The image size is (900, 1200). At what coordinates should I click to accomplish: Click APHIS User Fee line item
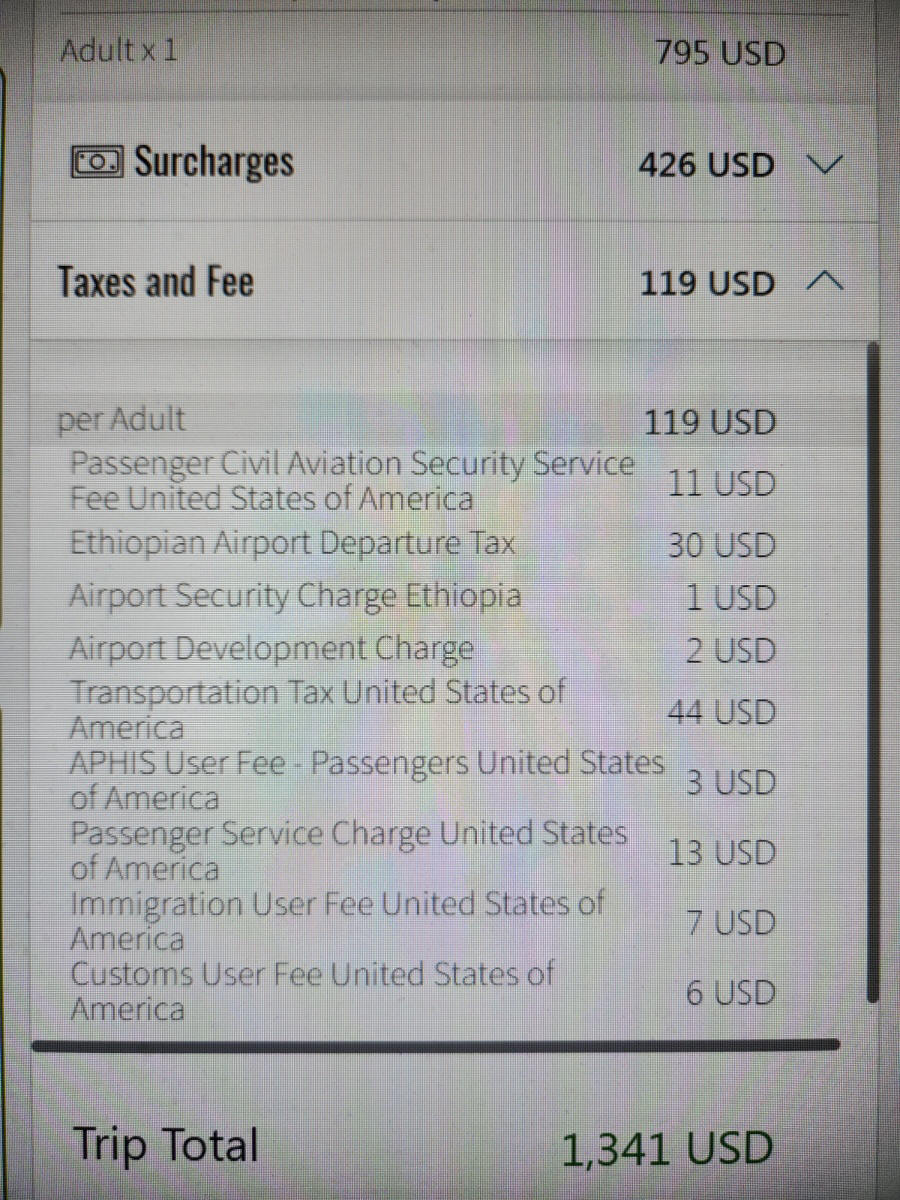click(422, 780)
